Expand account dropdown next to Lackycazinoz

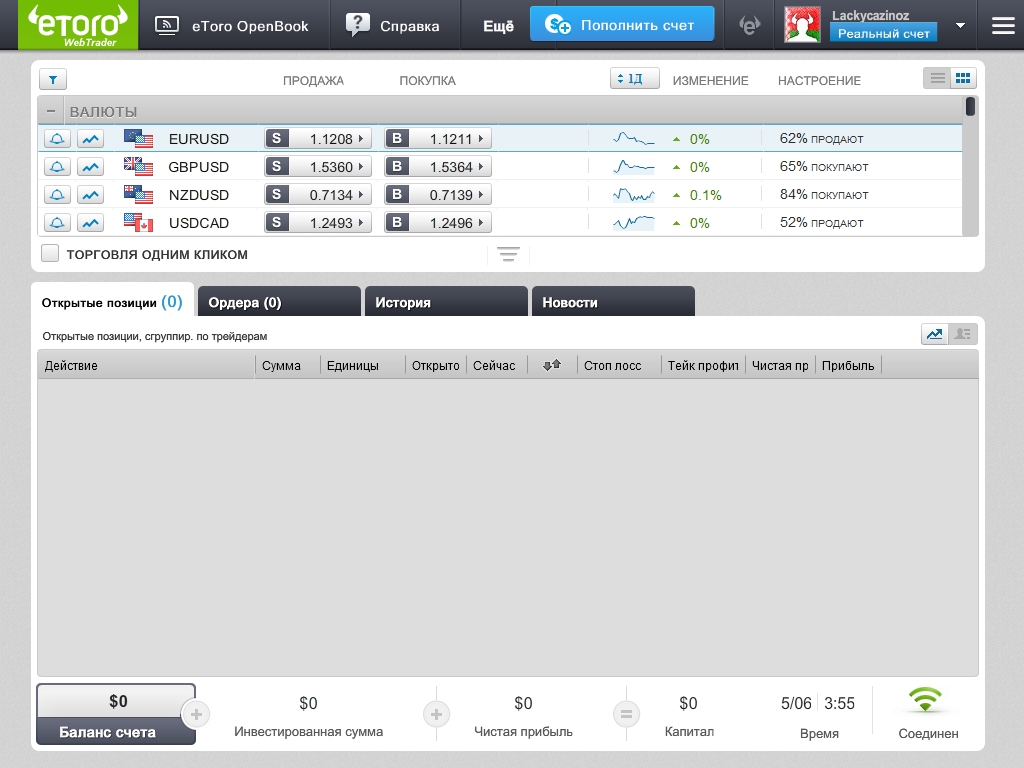(x=960, y=26)
